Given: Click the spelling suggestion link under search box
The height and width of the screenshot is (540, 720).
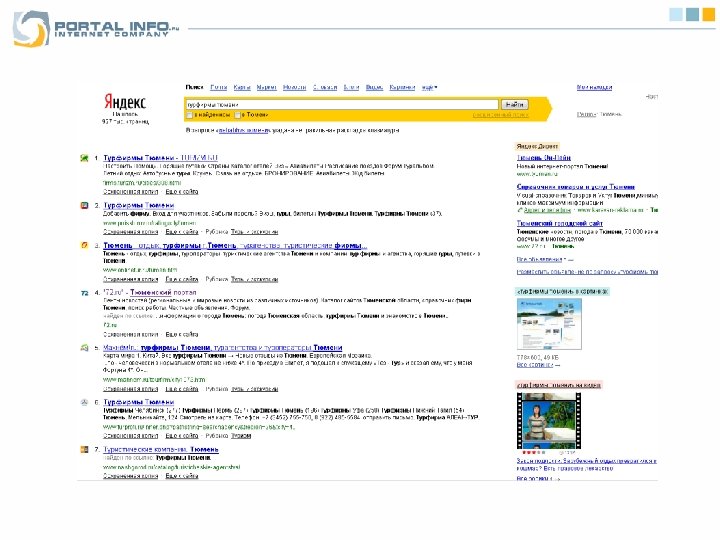Looking at the screenshot, I should tap(242, 130).
